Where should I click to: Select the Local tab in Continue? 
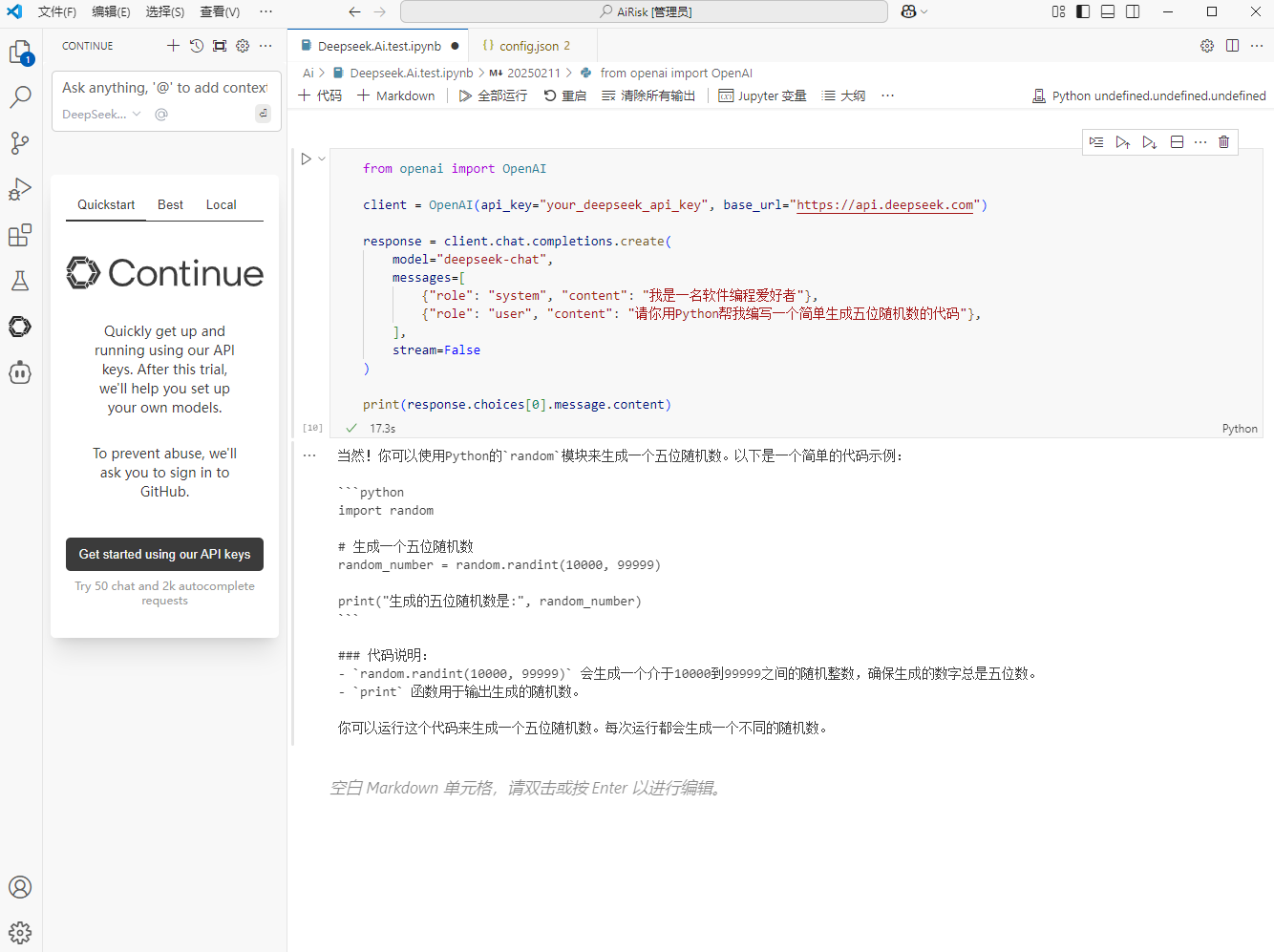(x=221, y=204)
